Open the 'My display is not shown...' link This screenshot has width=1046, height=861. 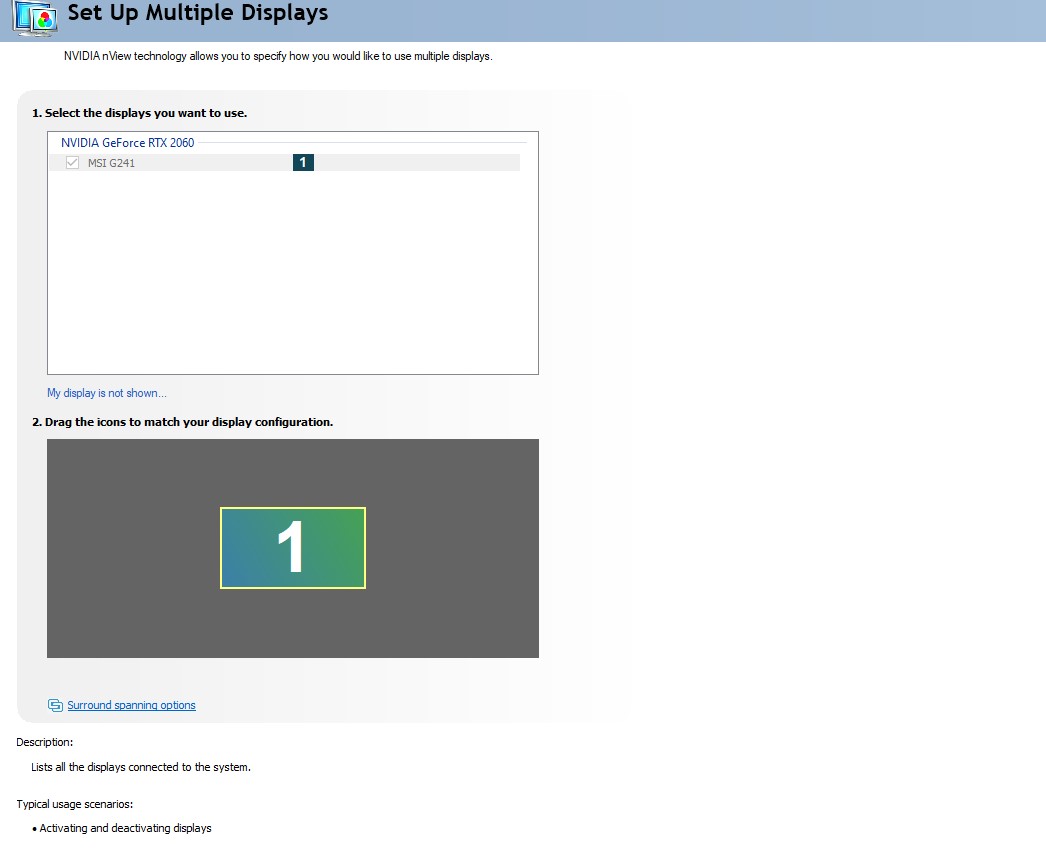tap(107, 393)
